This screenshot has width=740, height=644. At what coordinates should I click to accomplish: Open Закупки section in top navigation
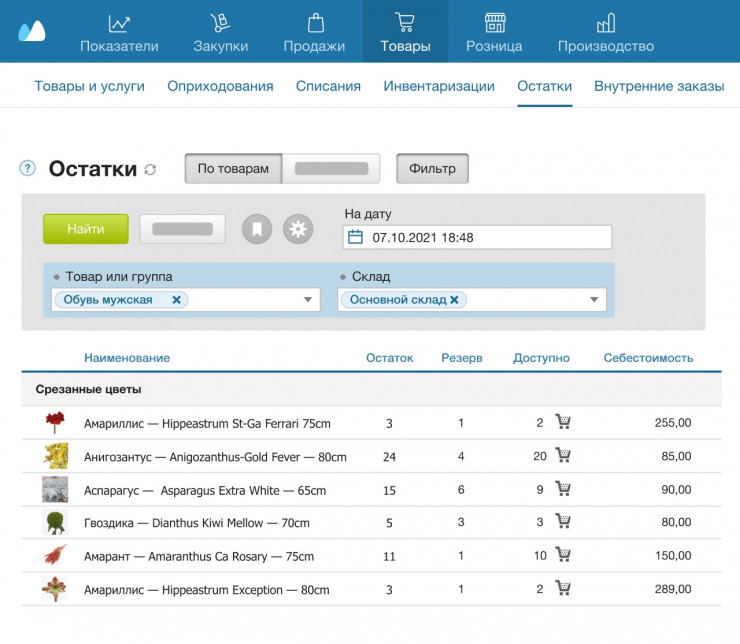point(220,32)
